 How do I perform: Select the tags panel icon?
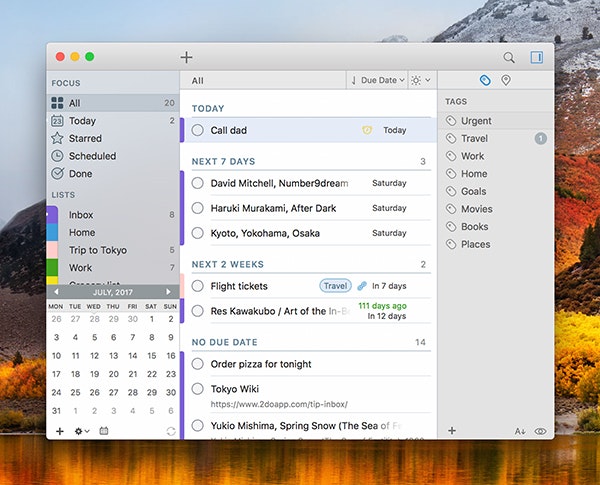(x=485, y=80)
